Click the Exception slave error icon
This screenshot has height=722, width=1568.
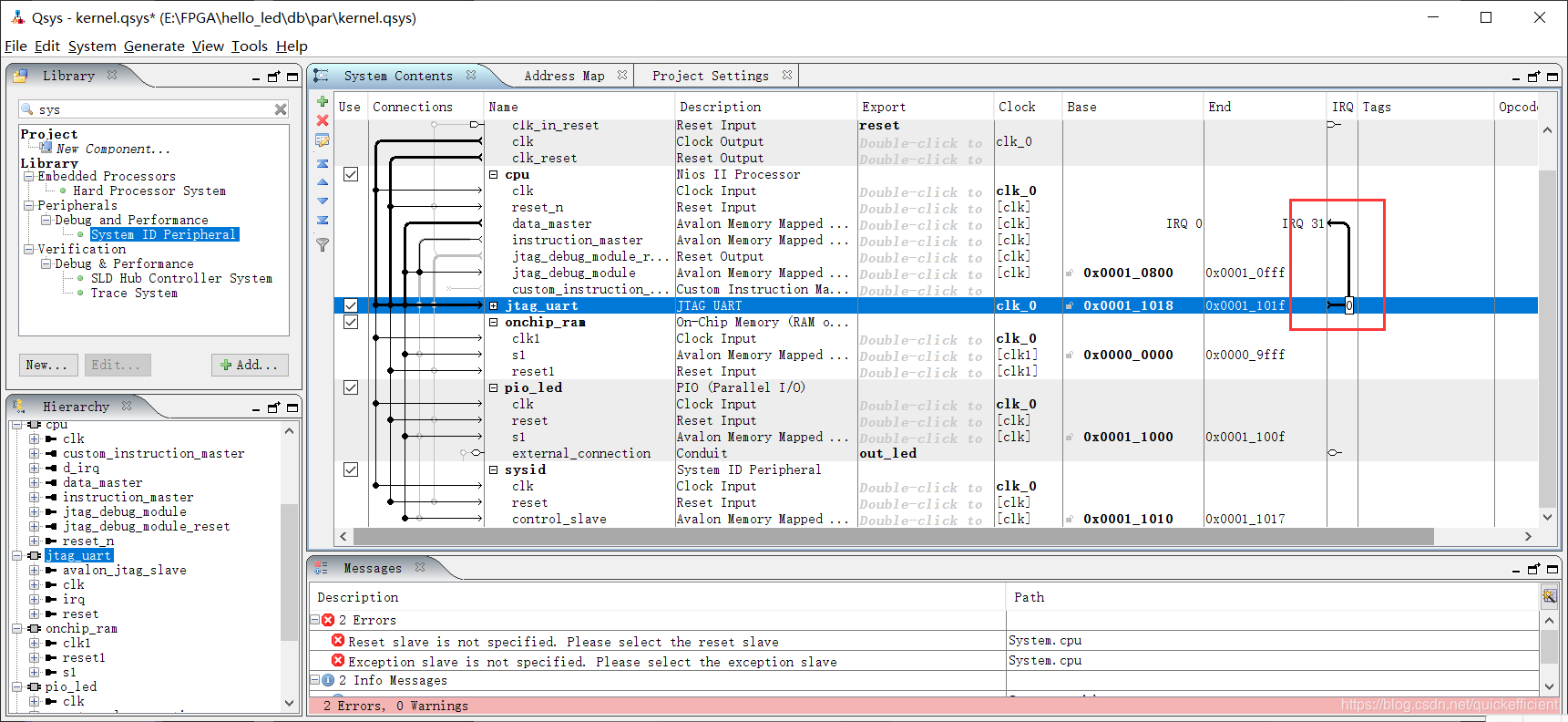point(338,661)
